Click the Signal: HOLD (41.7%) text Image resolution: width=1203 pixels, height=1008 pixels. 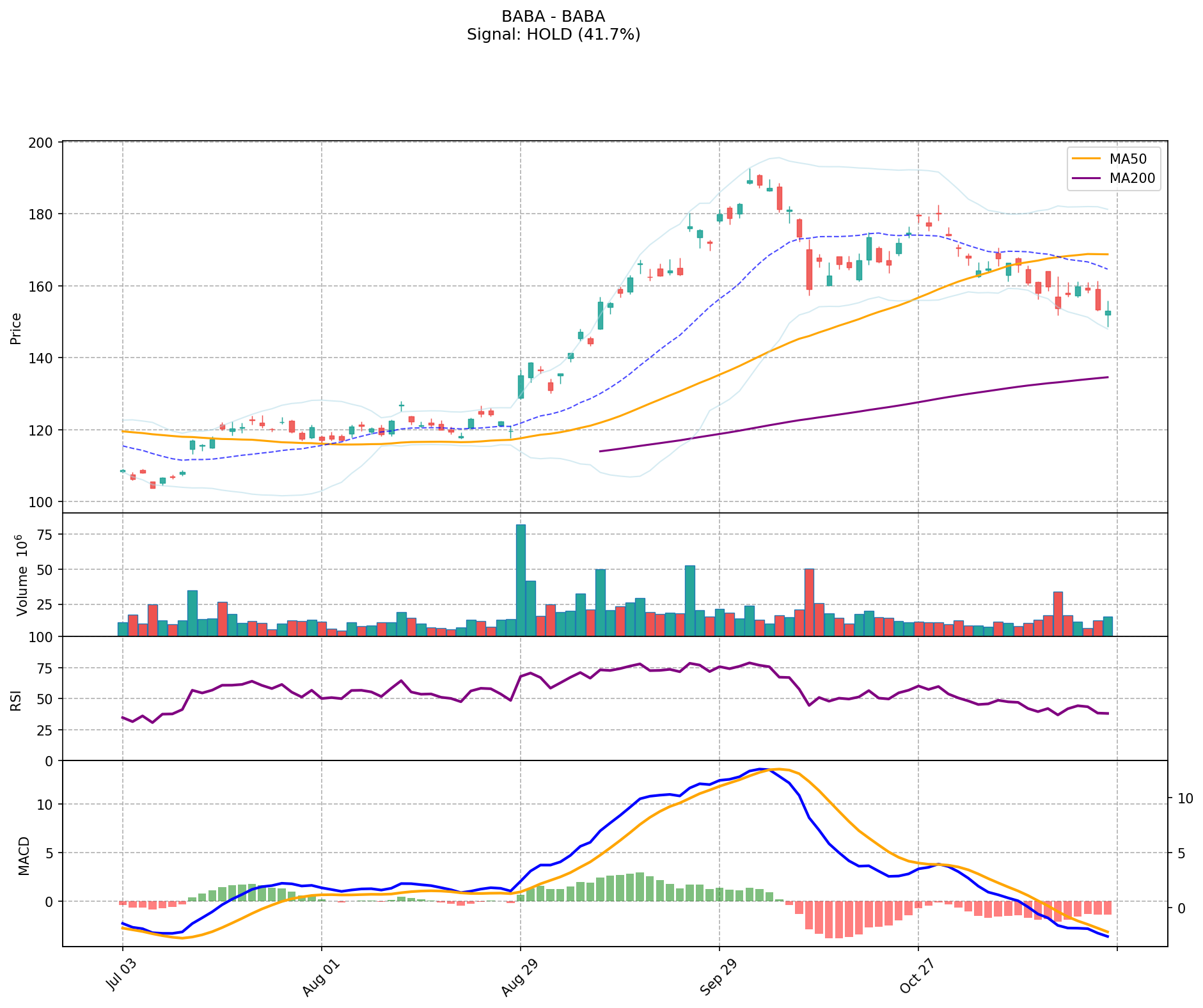coord(553,35)
